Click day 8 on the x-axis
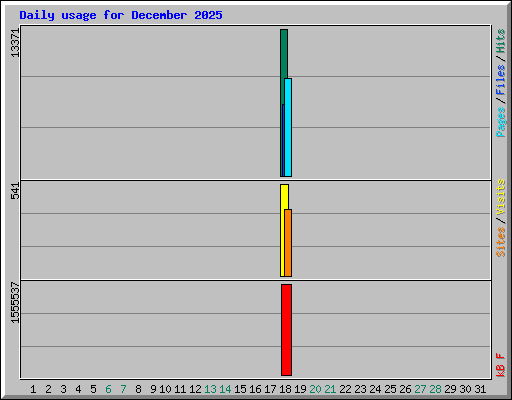The image size is (512, 400). click(138, 389)
